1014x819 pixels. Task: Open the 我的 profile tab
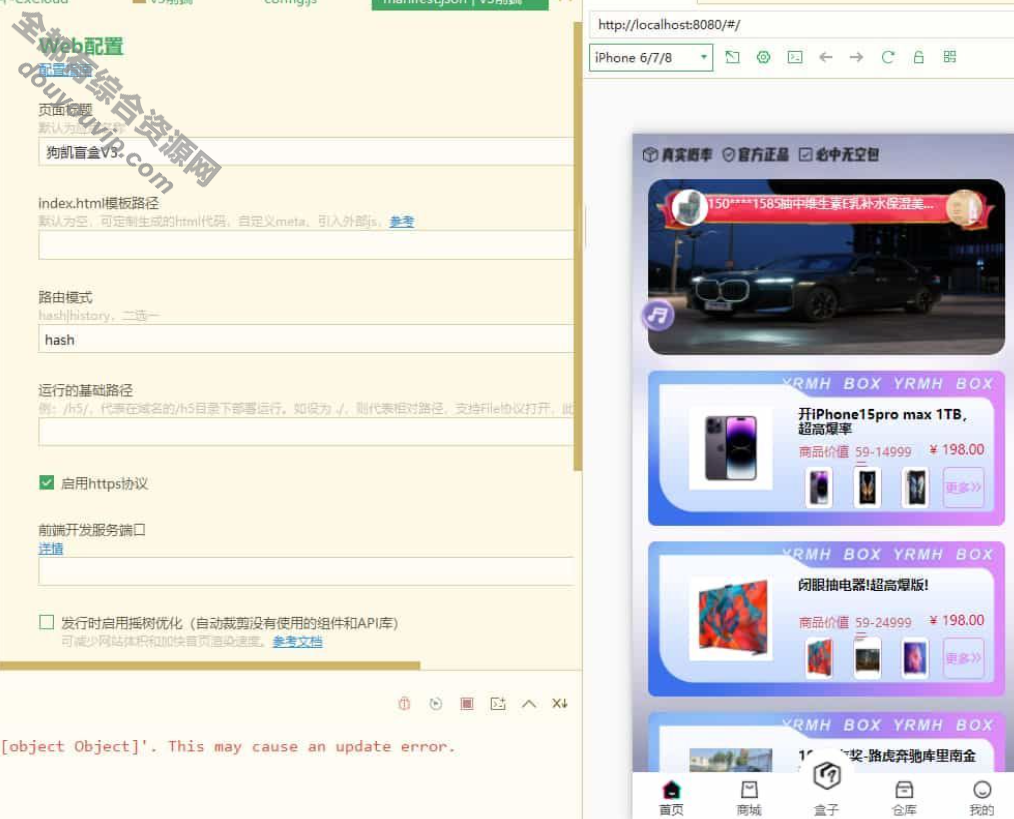coord(982,797)
